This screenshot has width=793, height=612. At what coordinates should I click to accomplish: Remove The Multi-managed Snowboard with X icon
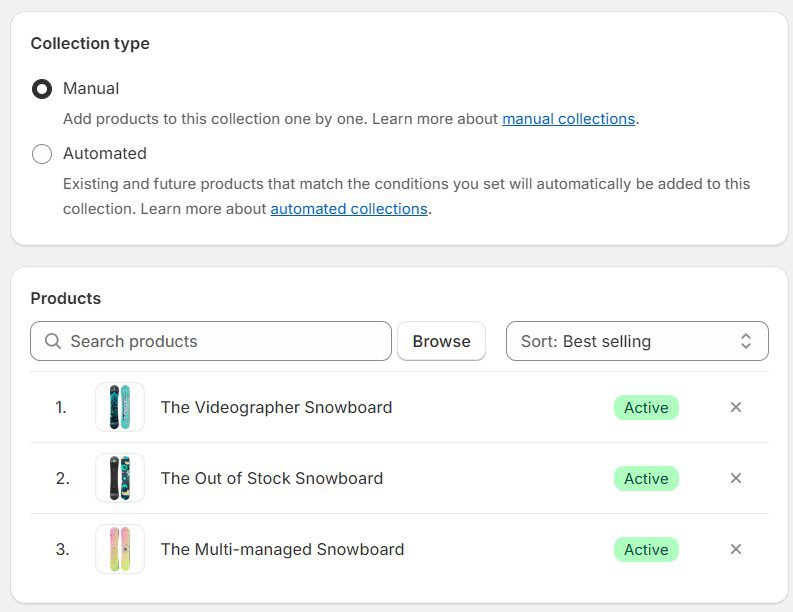[x=736, y=549]
